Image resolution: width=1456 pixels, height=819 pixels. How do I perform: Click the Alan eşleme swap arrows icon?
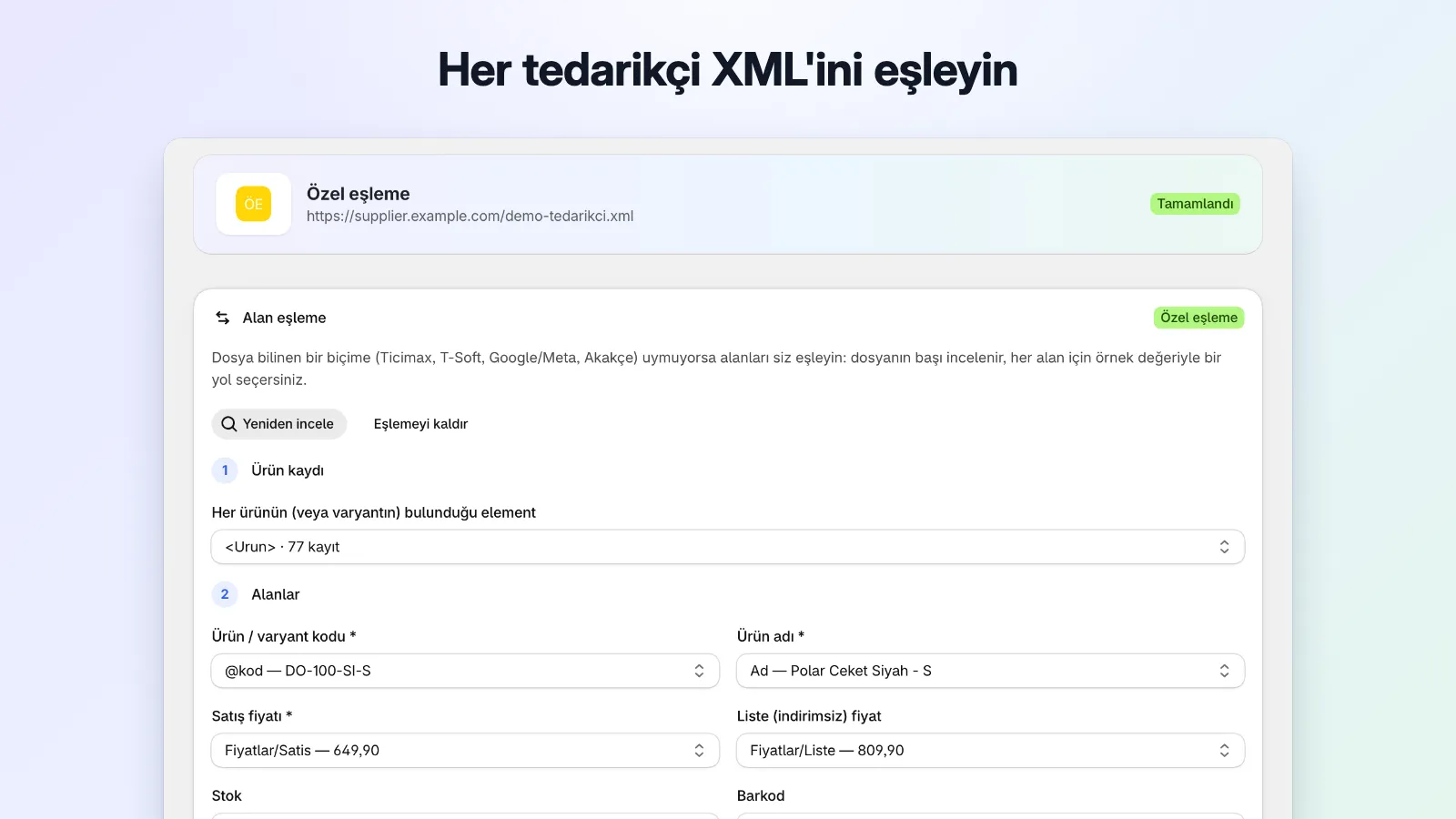(223, 318)
